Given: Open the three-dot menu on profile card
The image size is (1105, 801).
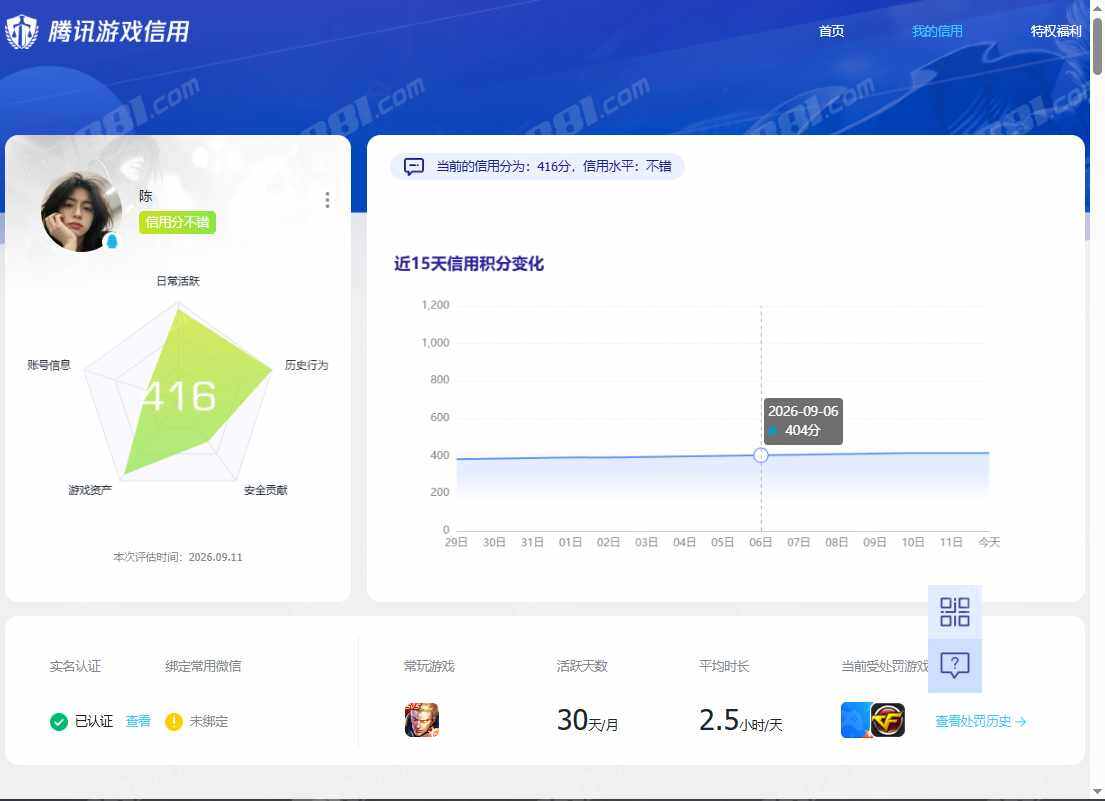Looking at the screenshot, I should pyautogui.click(x=327, y=200).
